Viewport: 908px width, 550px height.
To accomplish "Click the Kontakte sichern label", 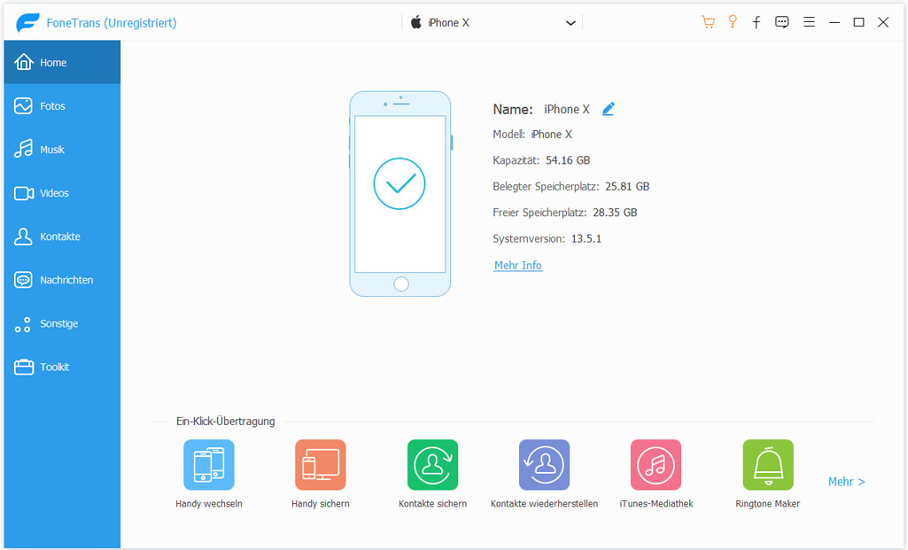I will pyautogui.click(x=433, y=504).
